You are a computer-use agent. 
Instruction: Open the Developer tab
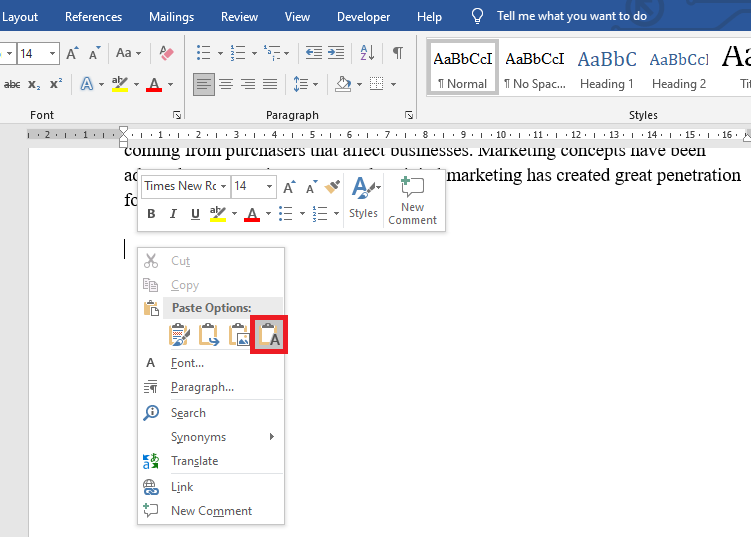[363, 17]
